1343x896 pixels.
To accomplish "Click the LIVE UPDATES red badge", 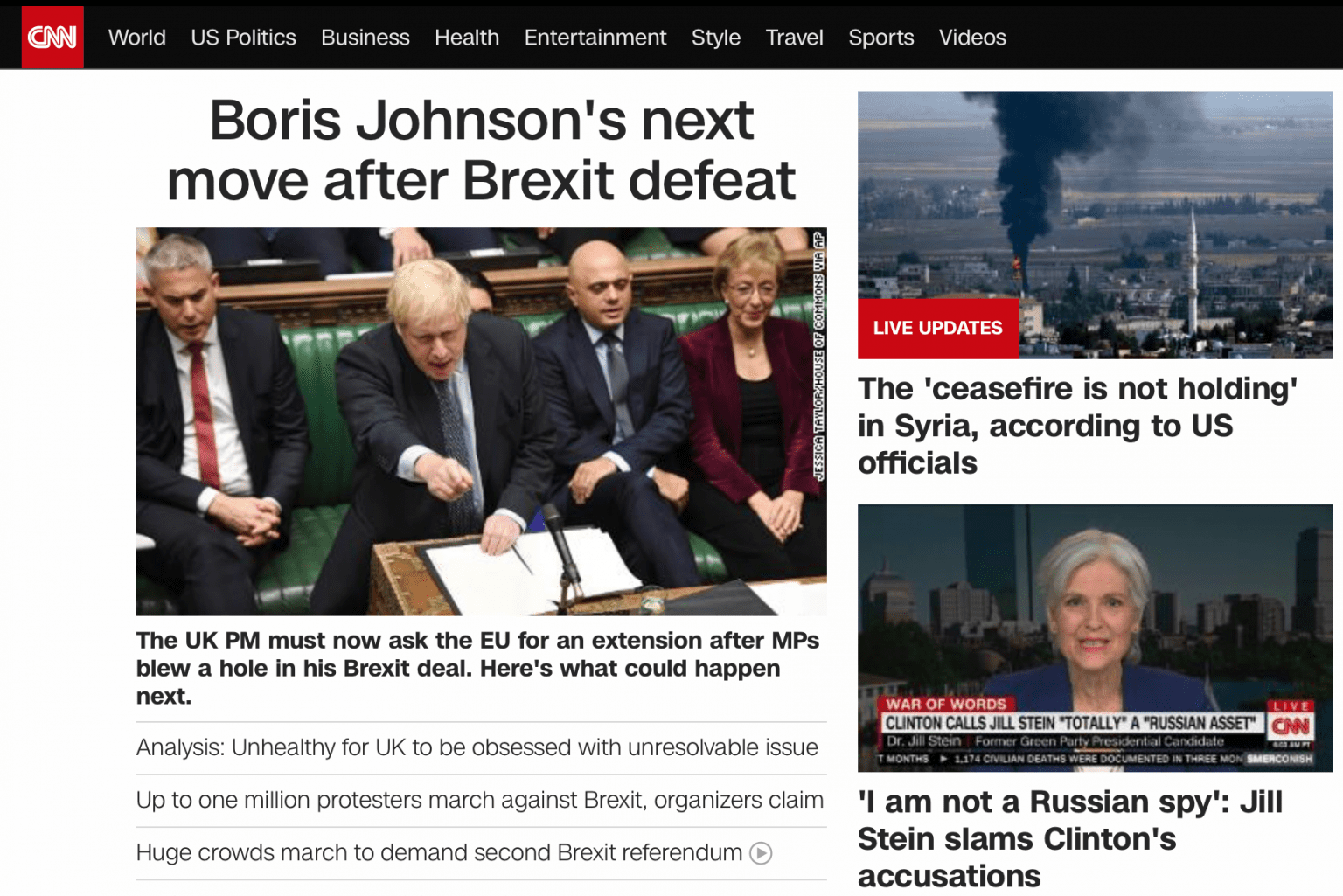I will (938, 328).
